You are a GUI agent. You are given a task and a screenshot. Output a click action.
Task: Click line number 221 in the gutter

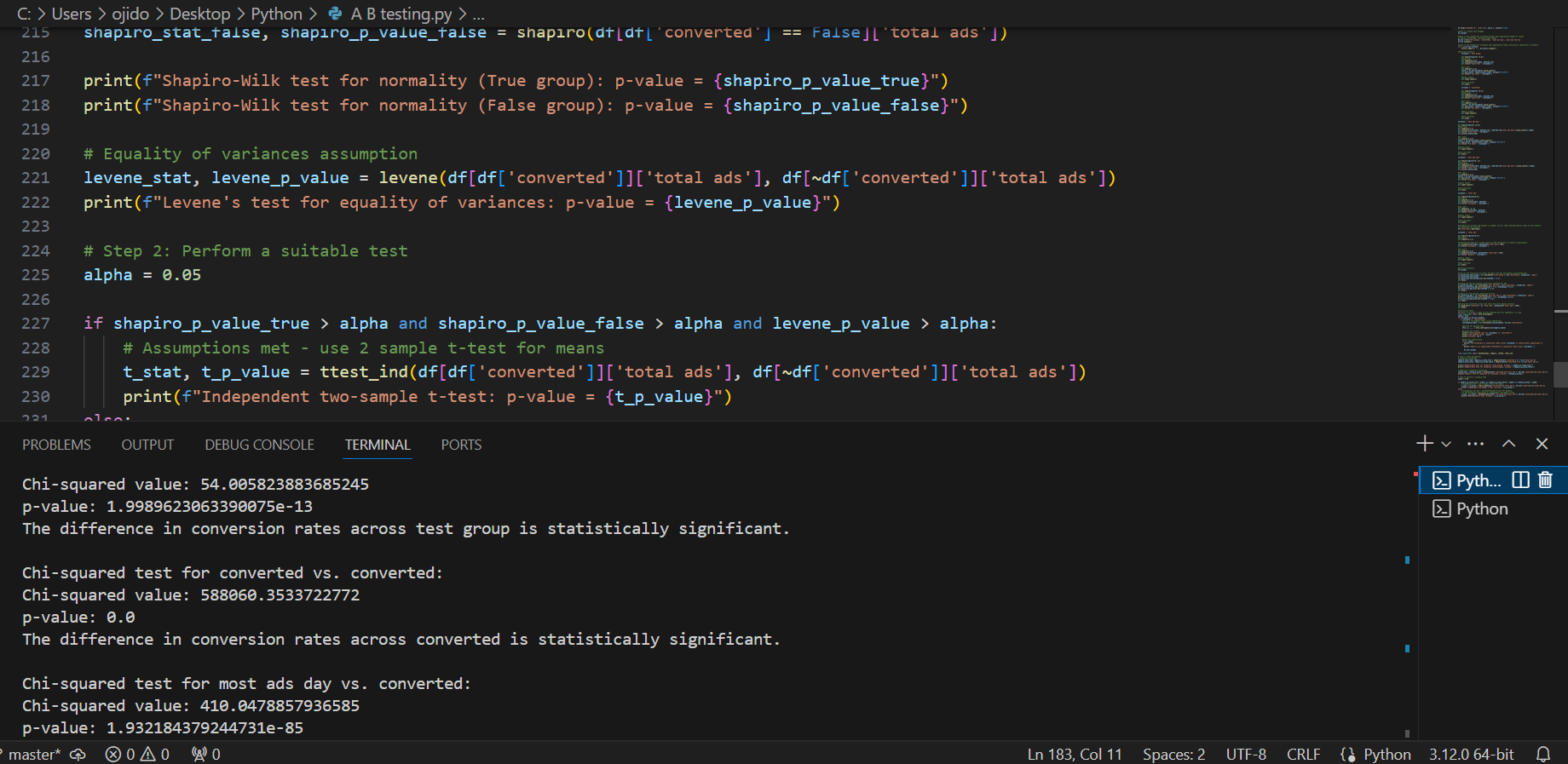pos(35,178)
